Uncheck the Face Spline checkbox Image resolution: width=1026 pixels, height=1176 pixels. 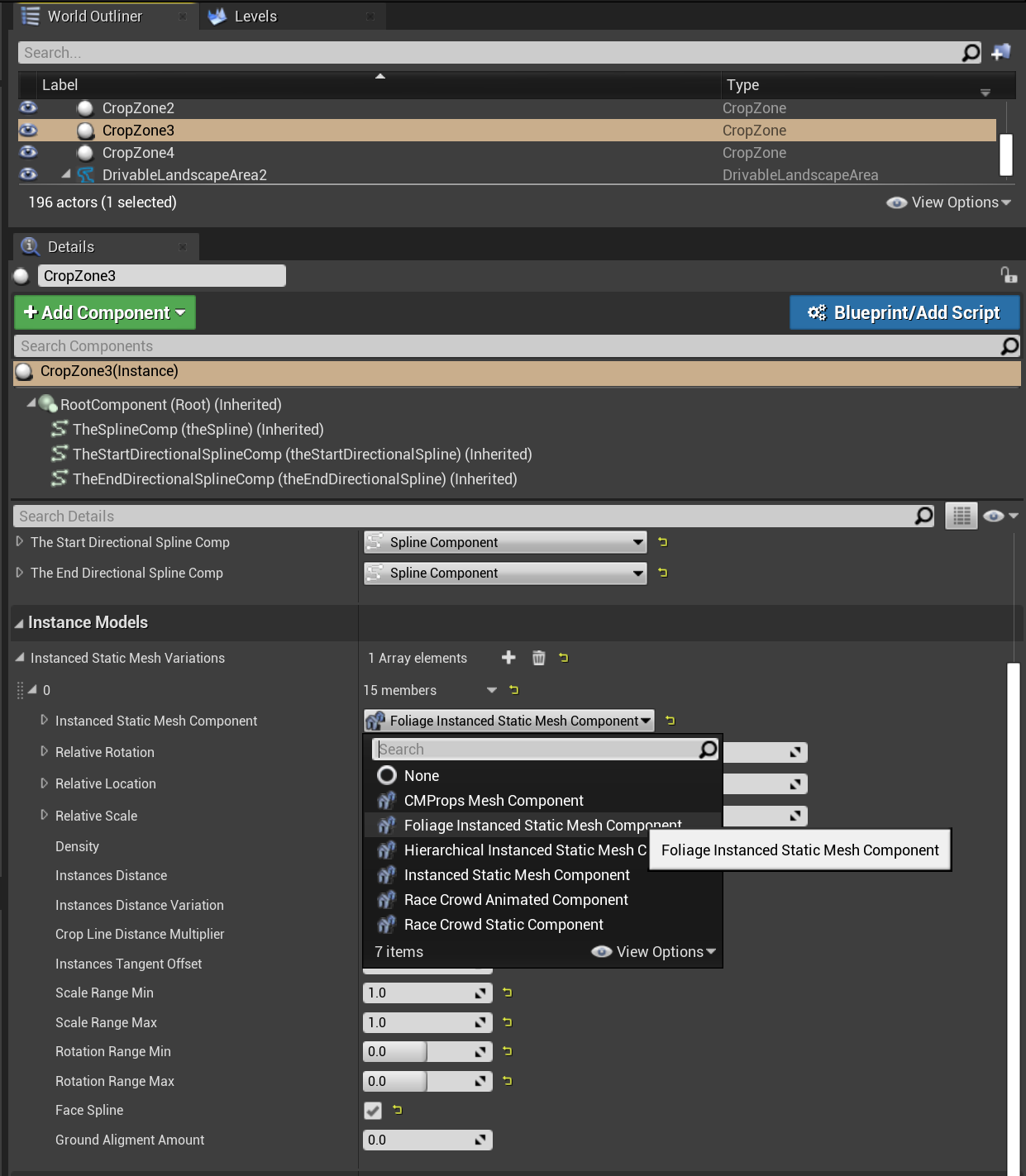(x=372, y=1111)
